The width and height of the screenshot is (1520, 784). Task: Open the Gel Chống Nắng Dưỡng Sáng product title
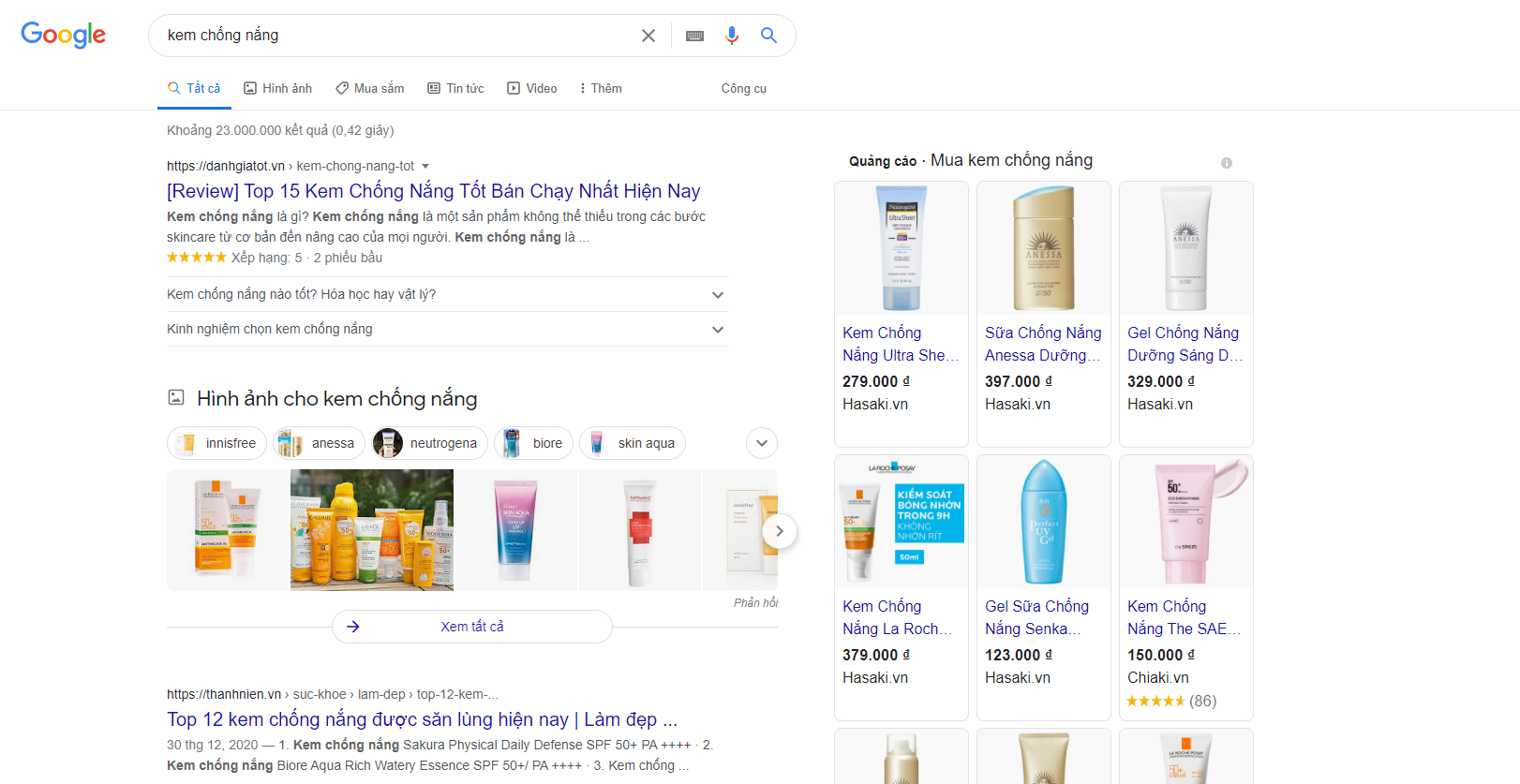pyautogui.click(x=1185, y=344)
